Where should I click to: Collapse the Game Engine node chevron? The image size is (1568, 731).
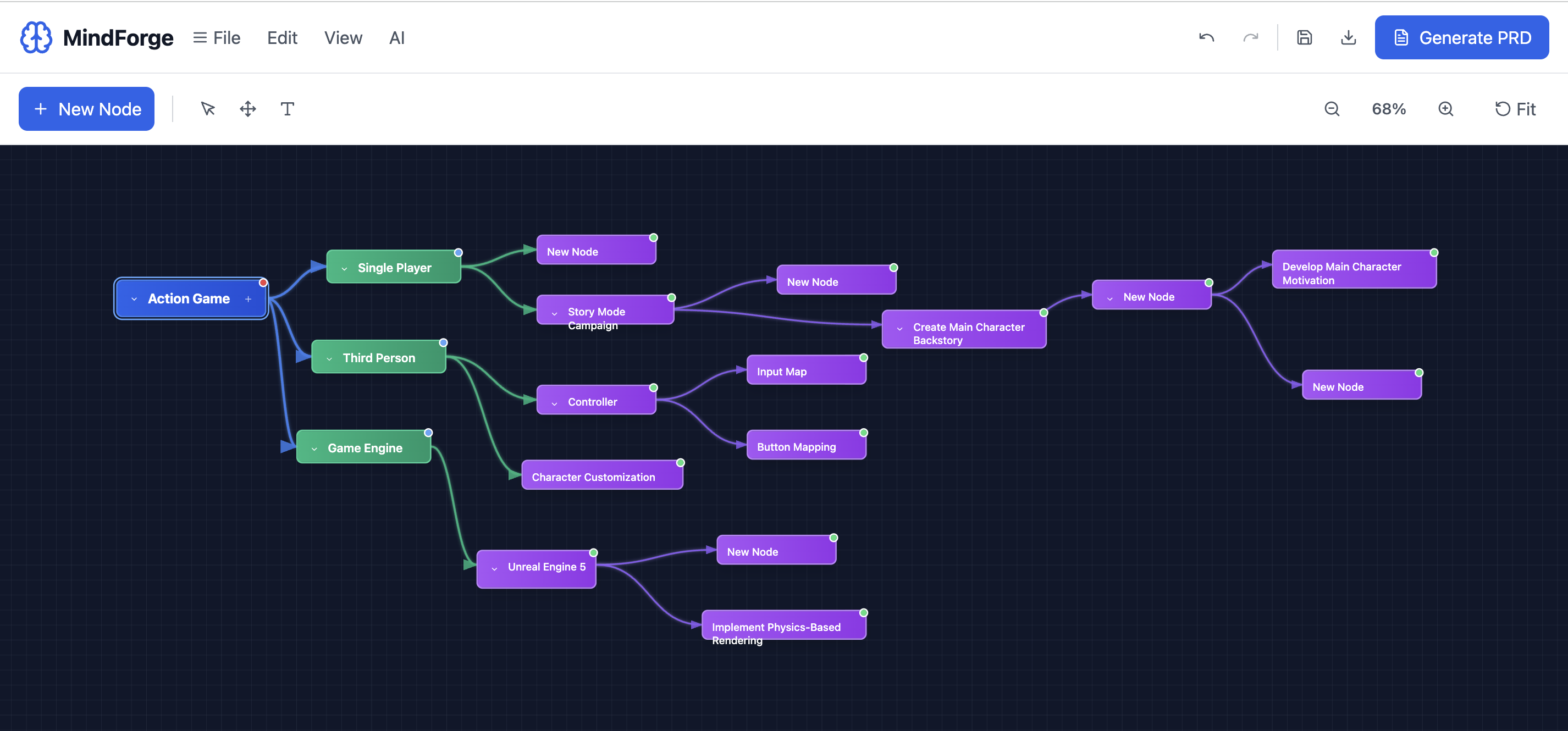click(314, 448)
